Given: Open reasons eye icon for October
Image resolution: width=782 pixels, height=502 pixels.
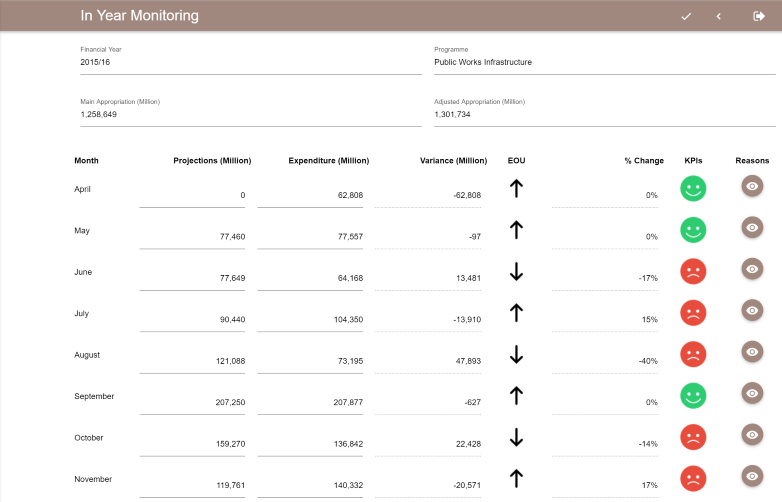Looking at the screenshot, I should pos(752,434).
